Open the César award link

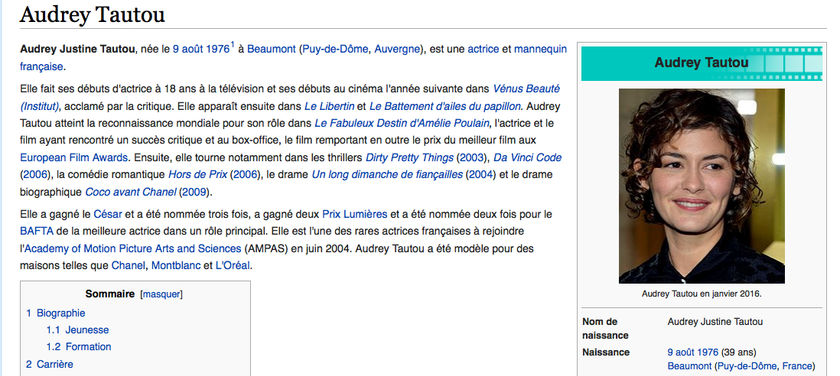[x=108, y=214]
